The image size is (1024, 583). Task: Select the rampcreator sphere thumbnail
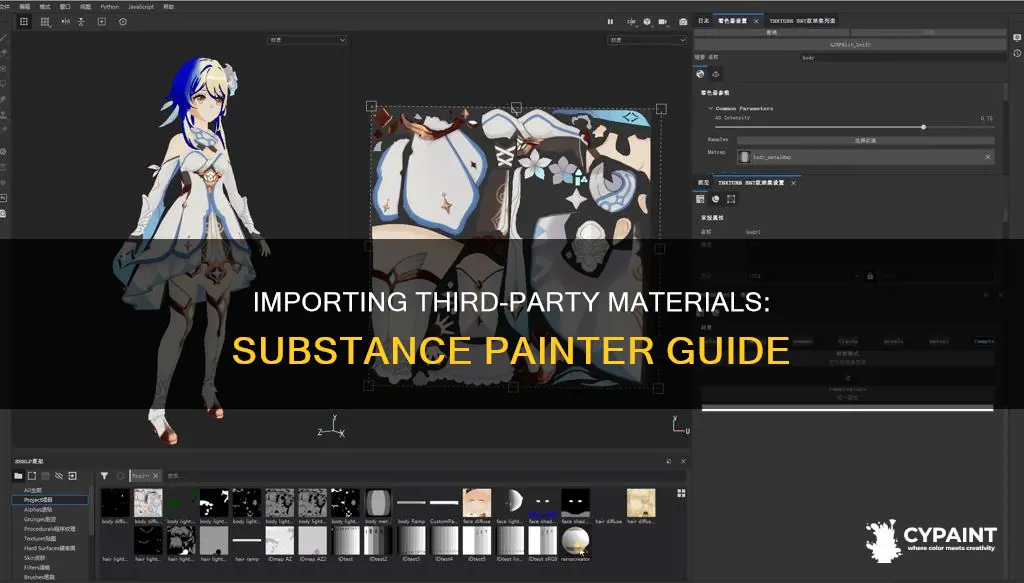tap(575, 541)
